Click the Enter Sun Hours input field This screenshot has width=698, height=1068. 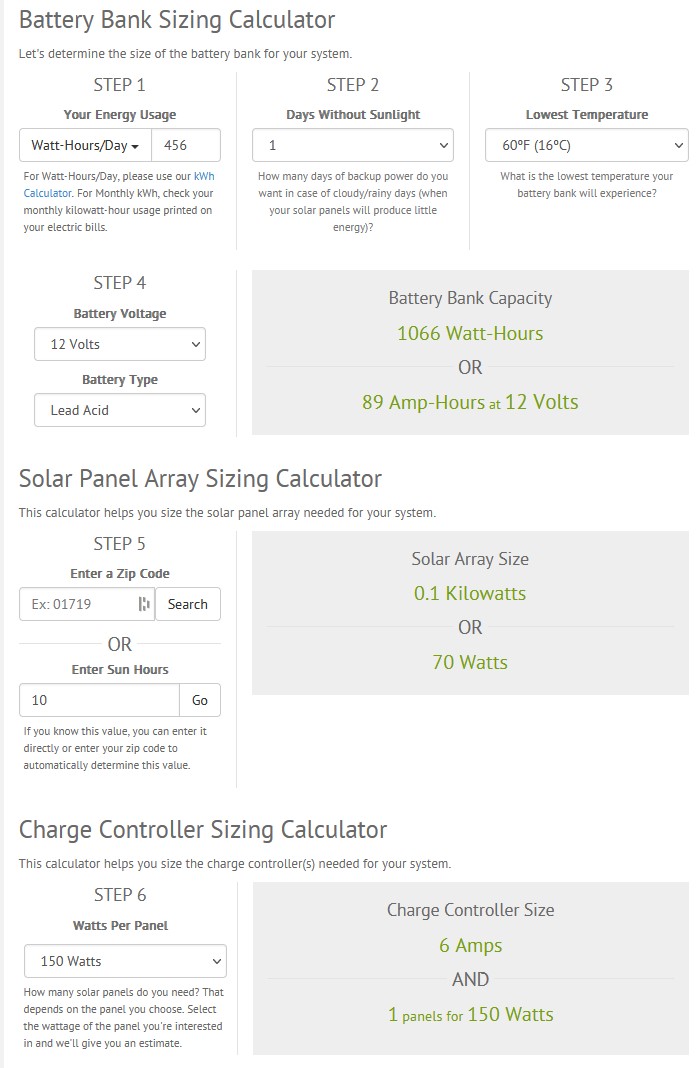pyautogui.click(x=99, y=700)
